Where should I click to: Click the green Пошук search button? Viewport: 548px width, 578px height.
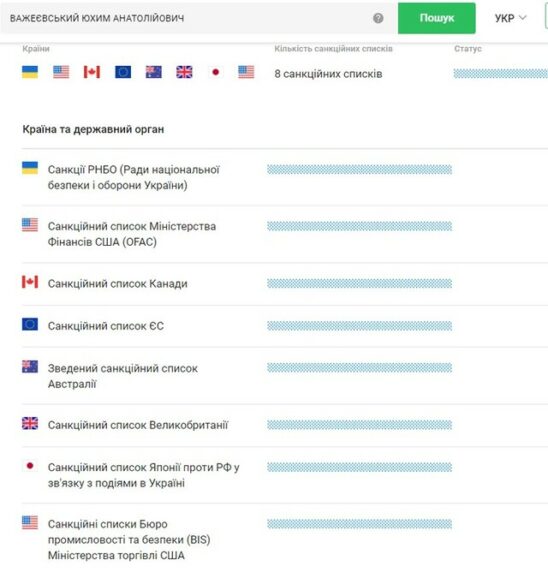(x=437, y=18)
